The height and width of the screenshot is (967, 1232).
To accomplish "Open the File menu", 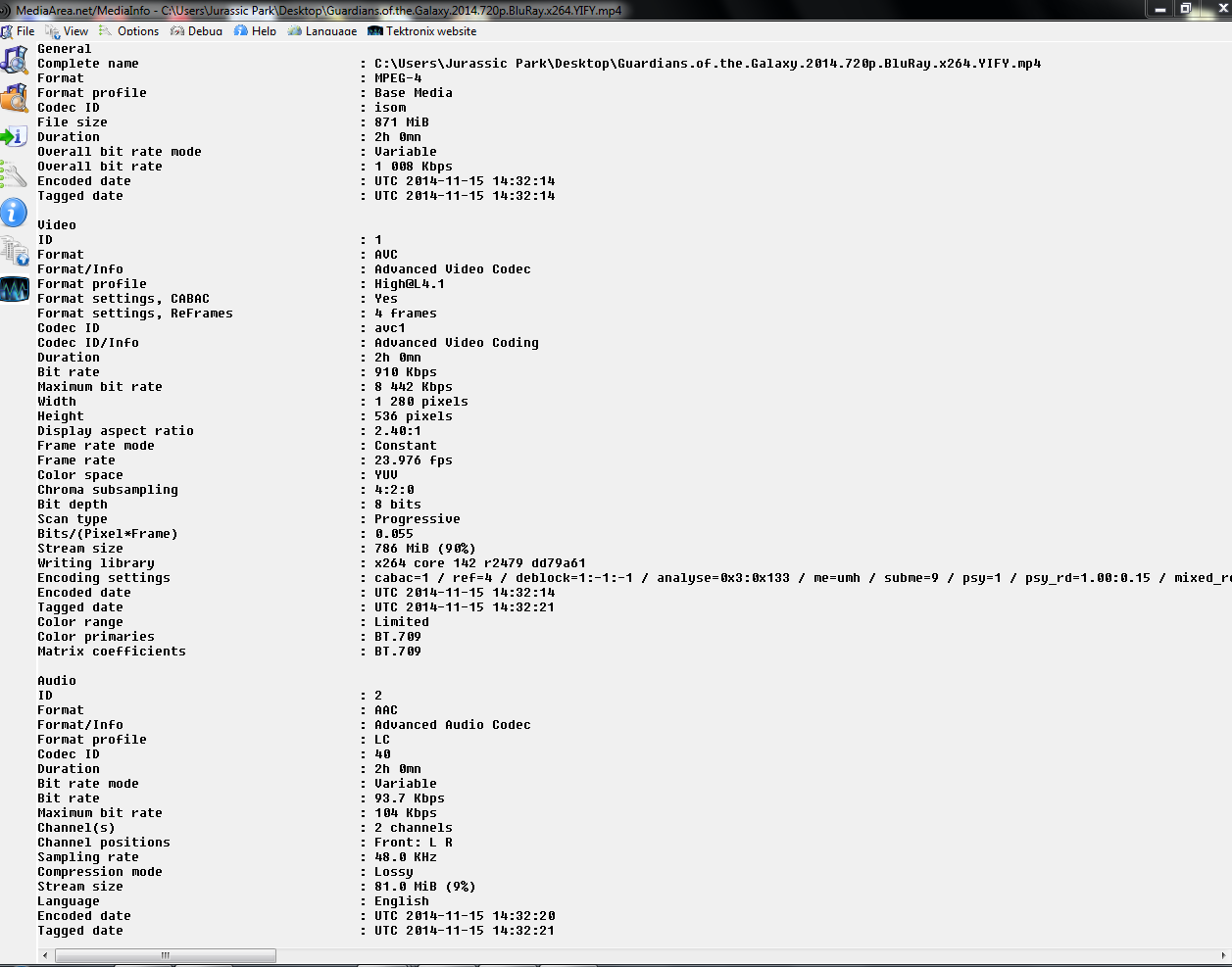I will (18, 31).
